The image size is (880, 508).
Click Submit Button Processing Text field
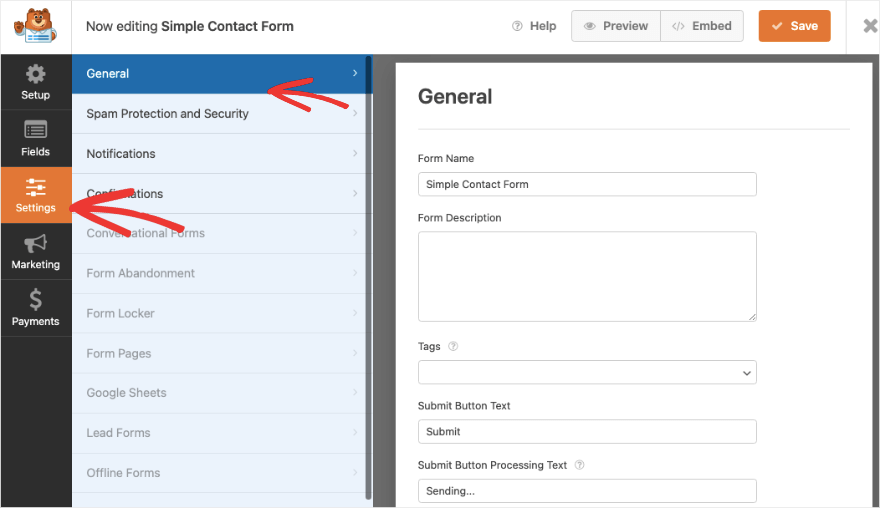(x=587, y=491)
